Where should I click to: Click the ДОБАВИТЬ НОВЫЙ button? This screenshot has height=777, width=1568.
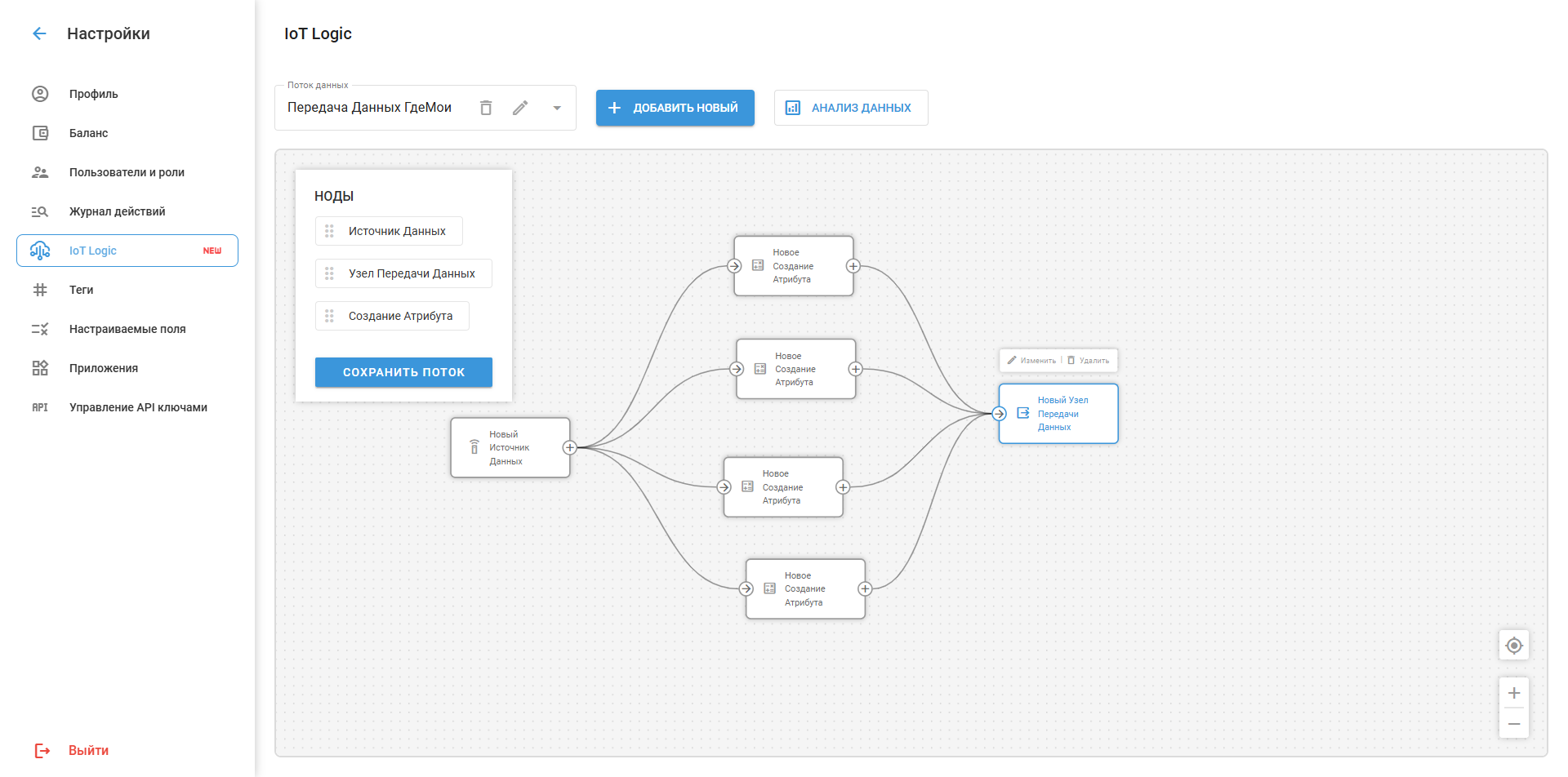(x=675, y=108)
